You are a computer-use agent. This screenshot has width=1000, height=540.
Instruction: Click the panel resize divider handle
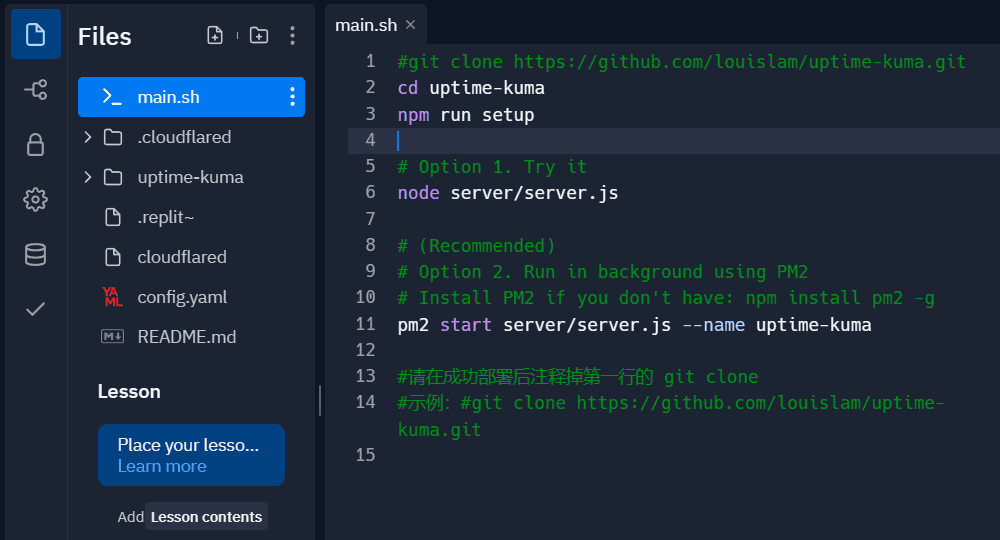click(x=320, y=400)
